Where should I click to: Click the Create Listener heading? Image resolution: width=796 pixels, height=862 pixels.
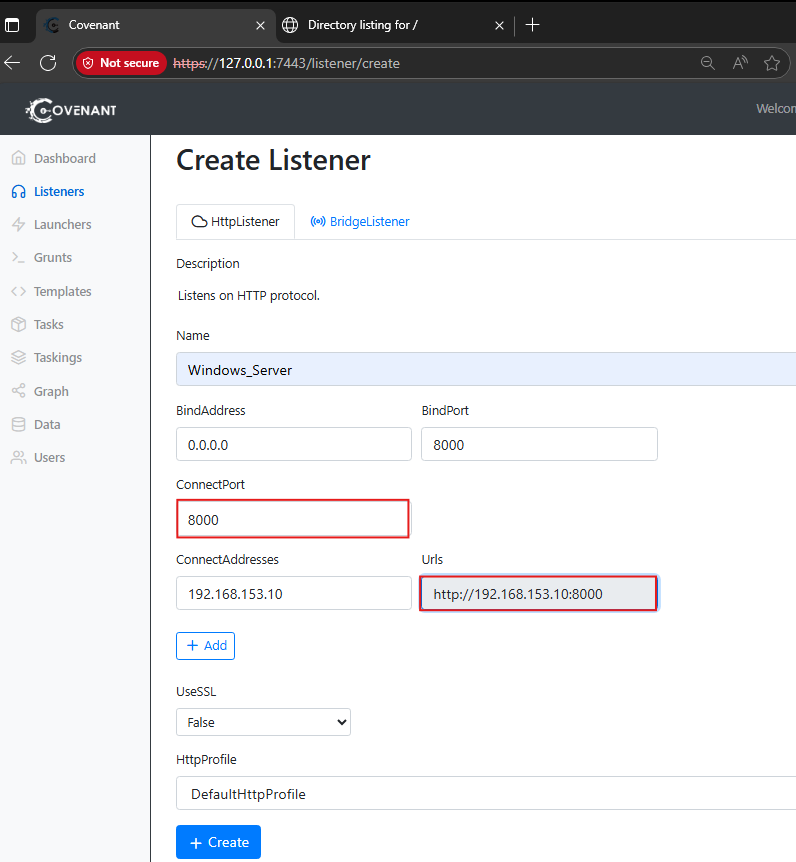click(273, 161)
